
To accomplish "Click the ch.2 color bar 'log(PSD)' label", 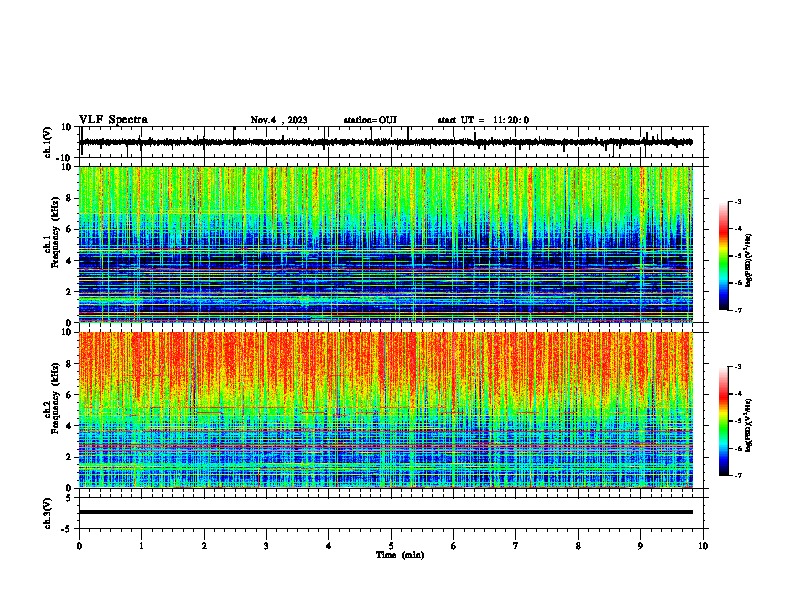I will pyautogui.click(x=749, y=425).
